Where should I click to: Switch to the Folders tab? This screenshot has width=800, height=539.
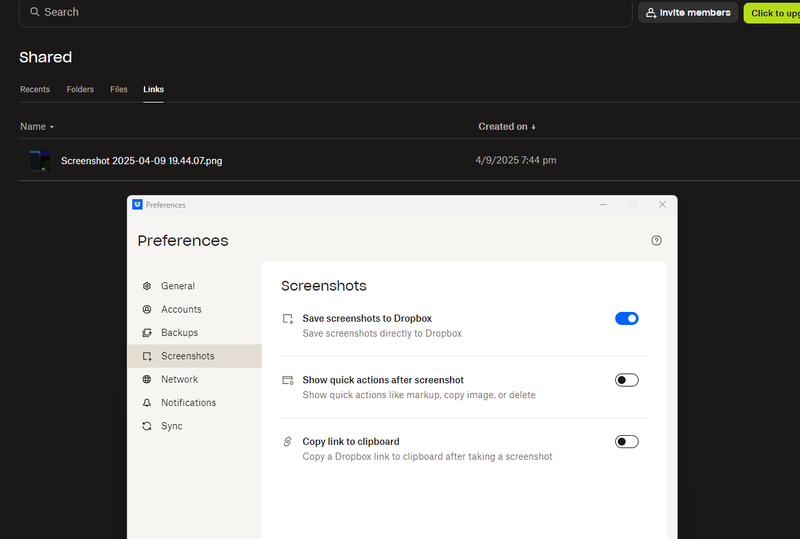80,90
